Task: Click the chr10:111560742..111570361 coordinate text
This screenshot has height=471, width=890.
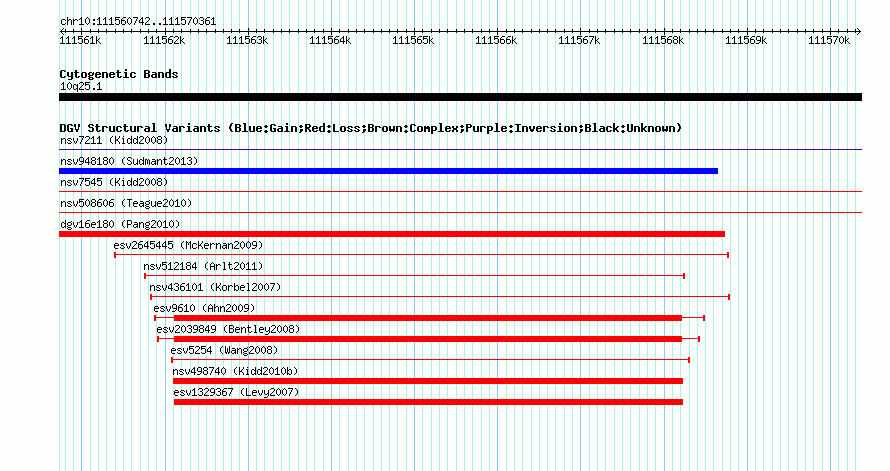Action: tap(138, 22)
